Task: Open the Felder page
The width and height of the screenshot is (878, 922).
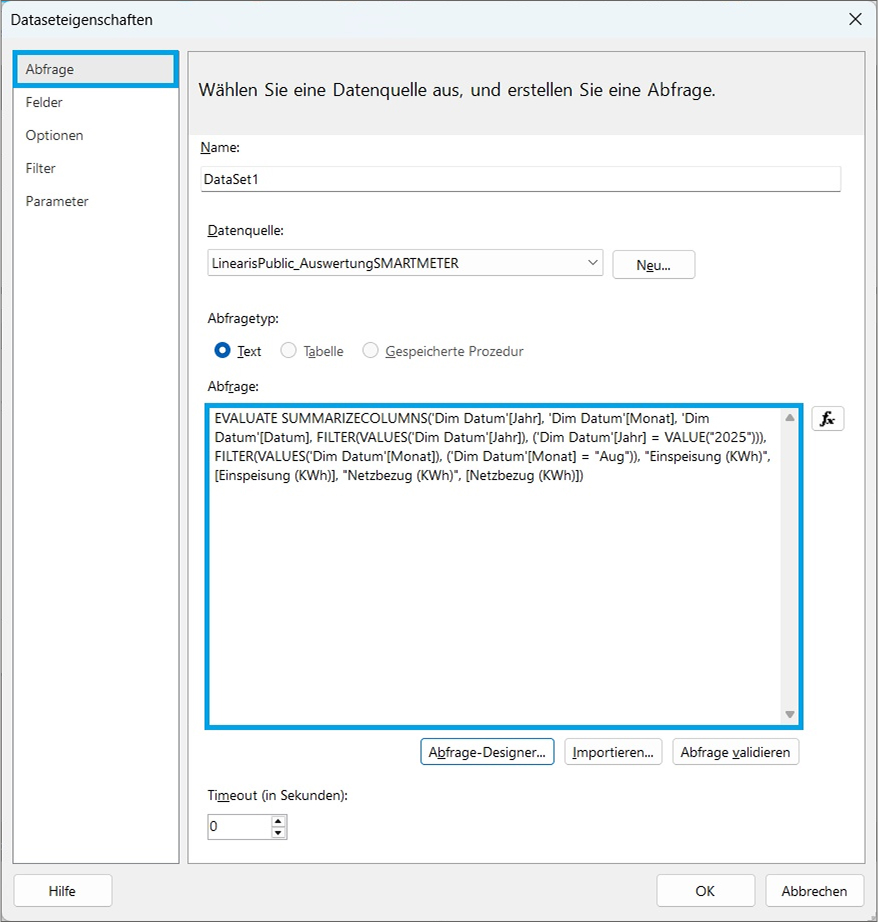Action: pyautogui.click(x=45, y=102)
